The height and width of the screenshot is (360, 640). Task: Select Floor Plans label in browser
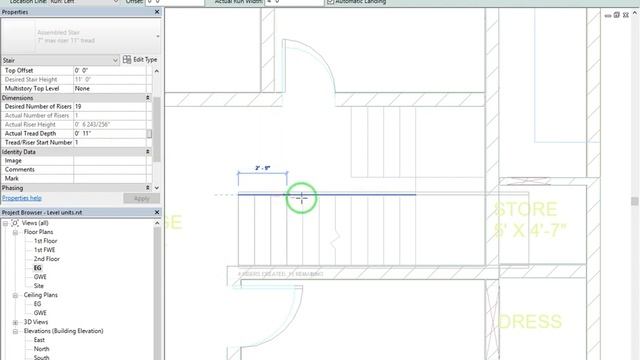(x=38, y=232)
